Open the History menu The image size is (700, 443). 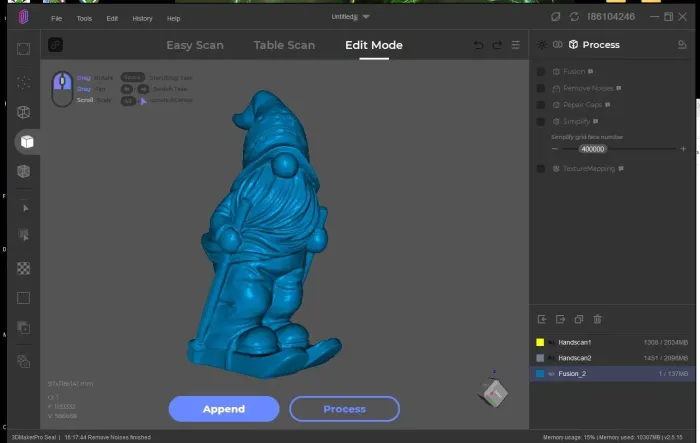(x=142, y=18)
